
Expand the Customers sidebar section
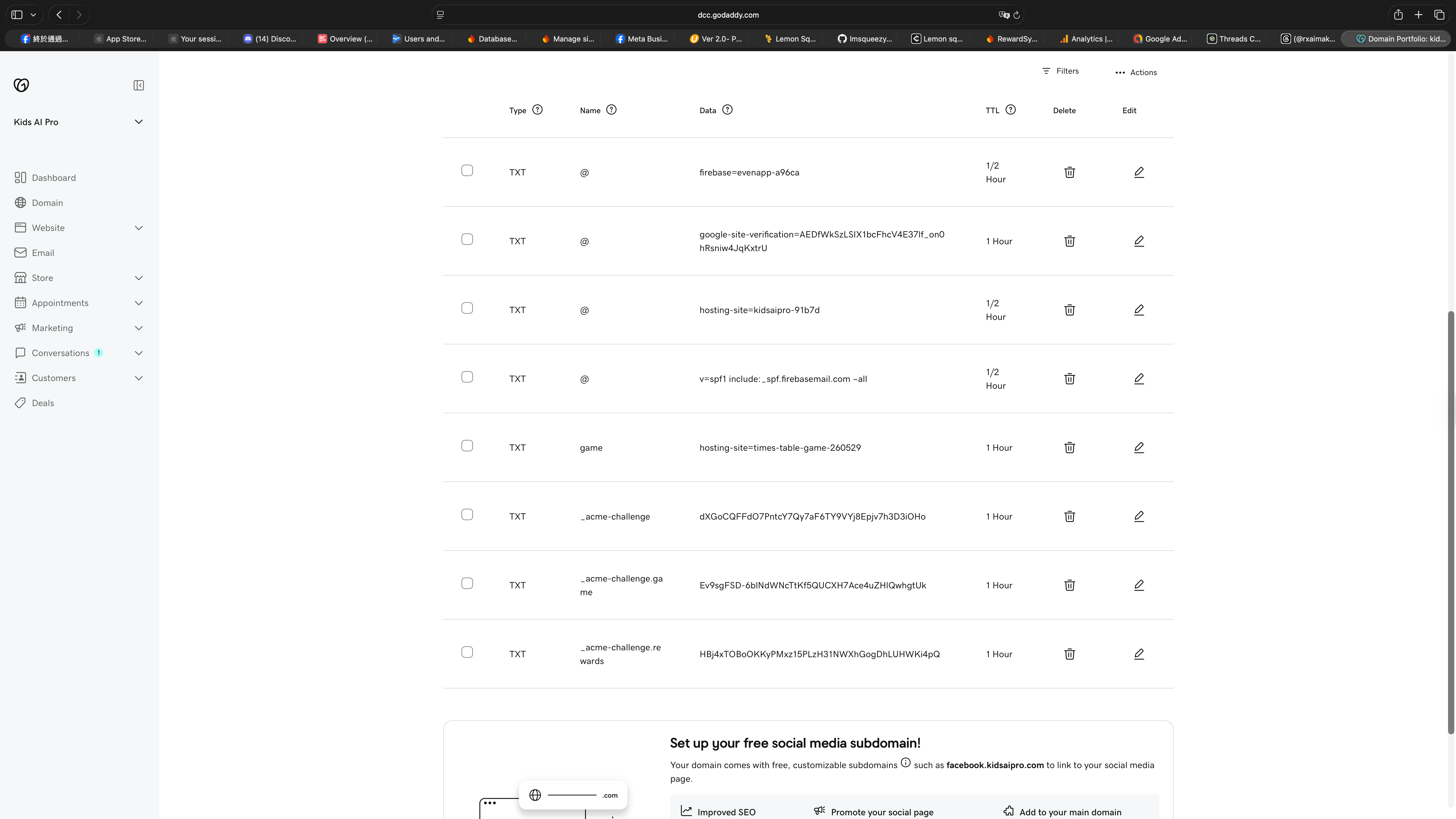(138, 378)
